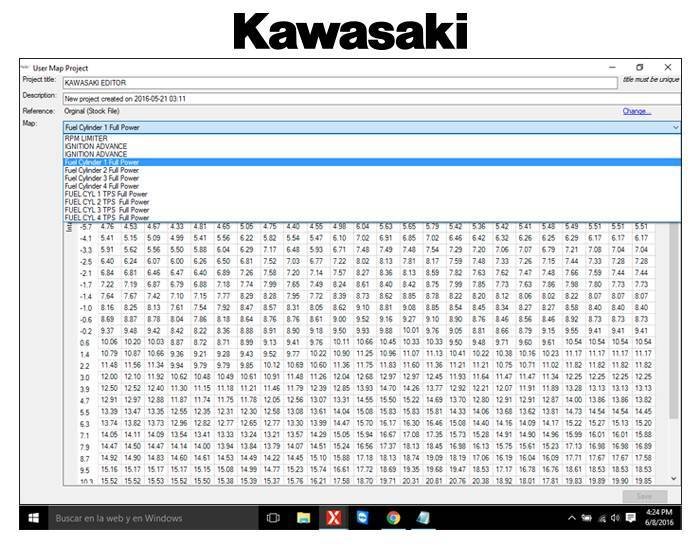The image size is (700, 546).
Task: Click the Change... reference link
Action: (636, 111)
